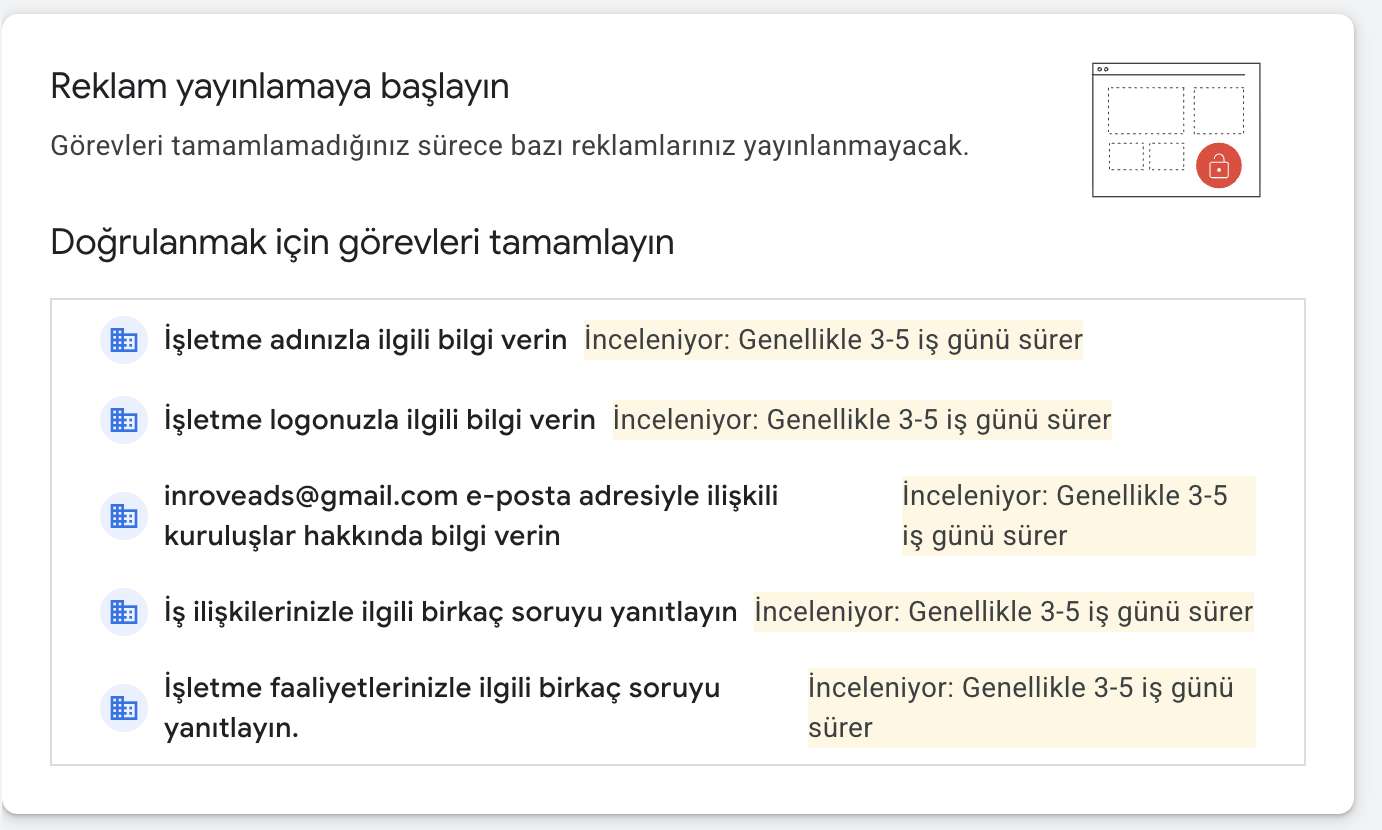Image resolution: width=1382 pixels, height=830 pixels.
Task: Click the 'Görevleri tamamlamadığınız sürece' description text
Action: [510, 147]
